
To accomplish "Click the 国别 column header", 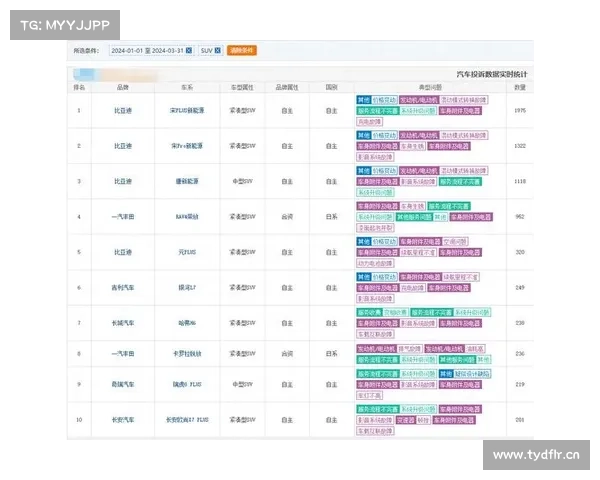I will (331, 87).
